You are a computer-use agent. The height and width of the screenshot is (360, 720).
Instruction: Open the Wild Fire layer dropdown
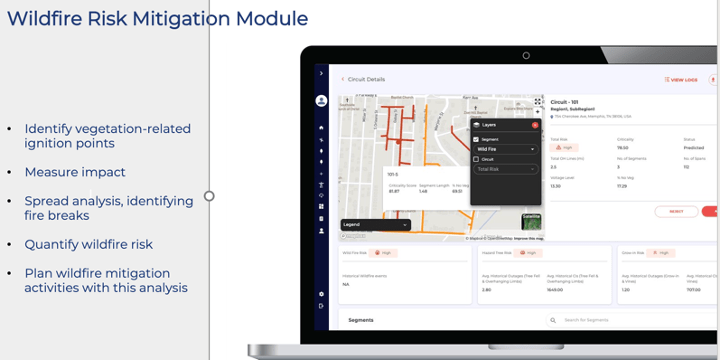(x=506, y=149)
